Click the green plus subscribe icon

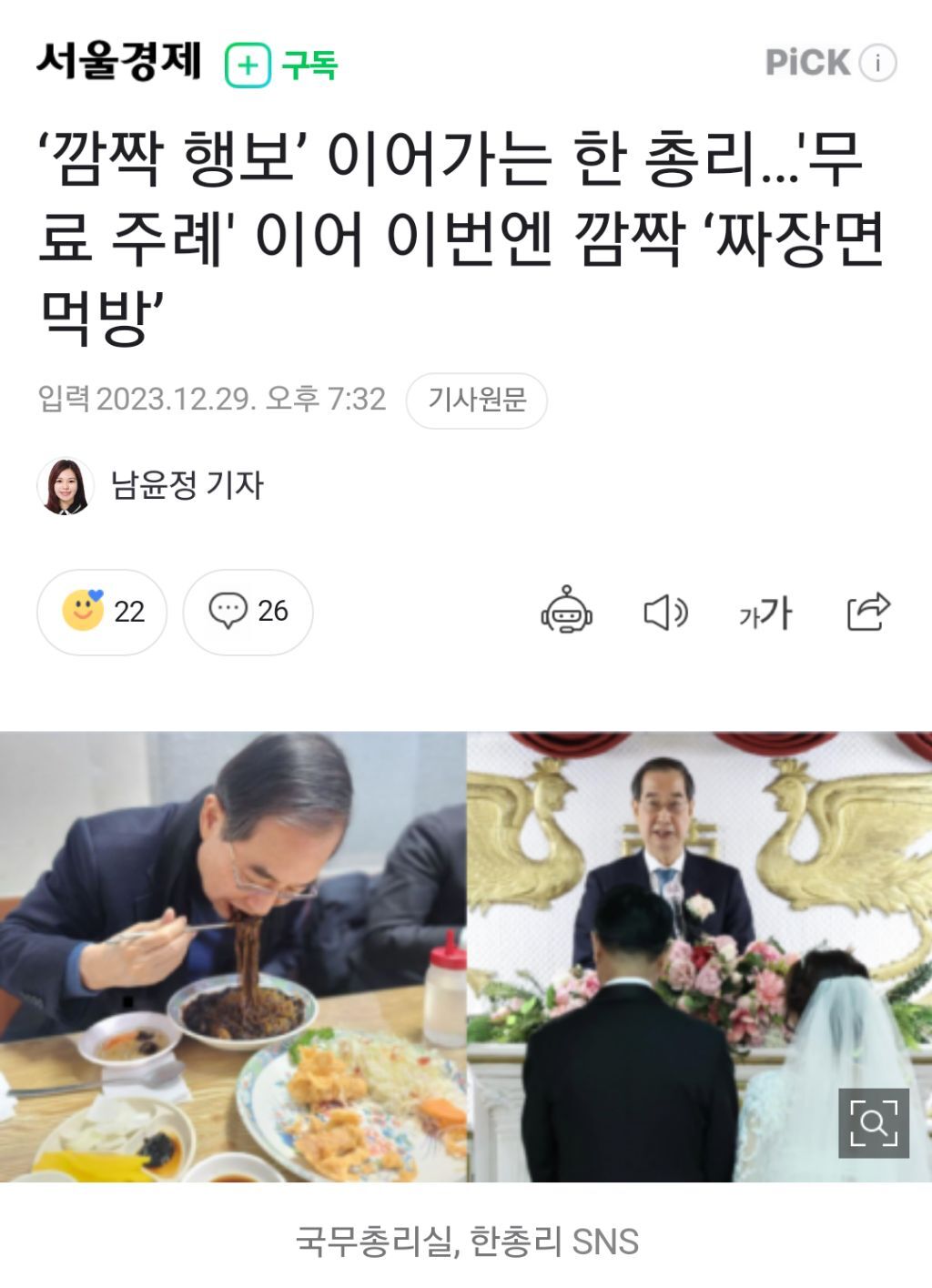click(x=248, y=66)
